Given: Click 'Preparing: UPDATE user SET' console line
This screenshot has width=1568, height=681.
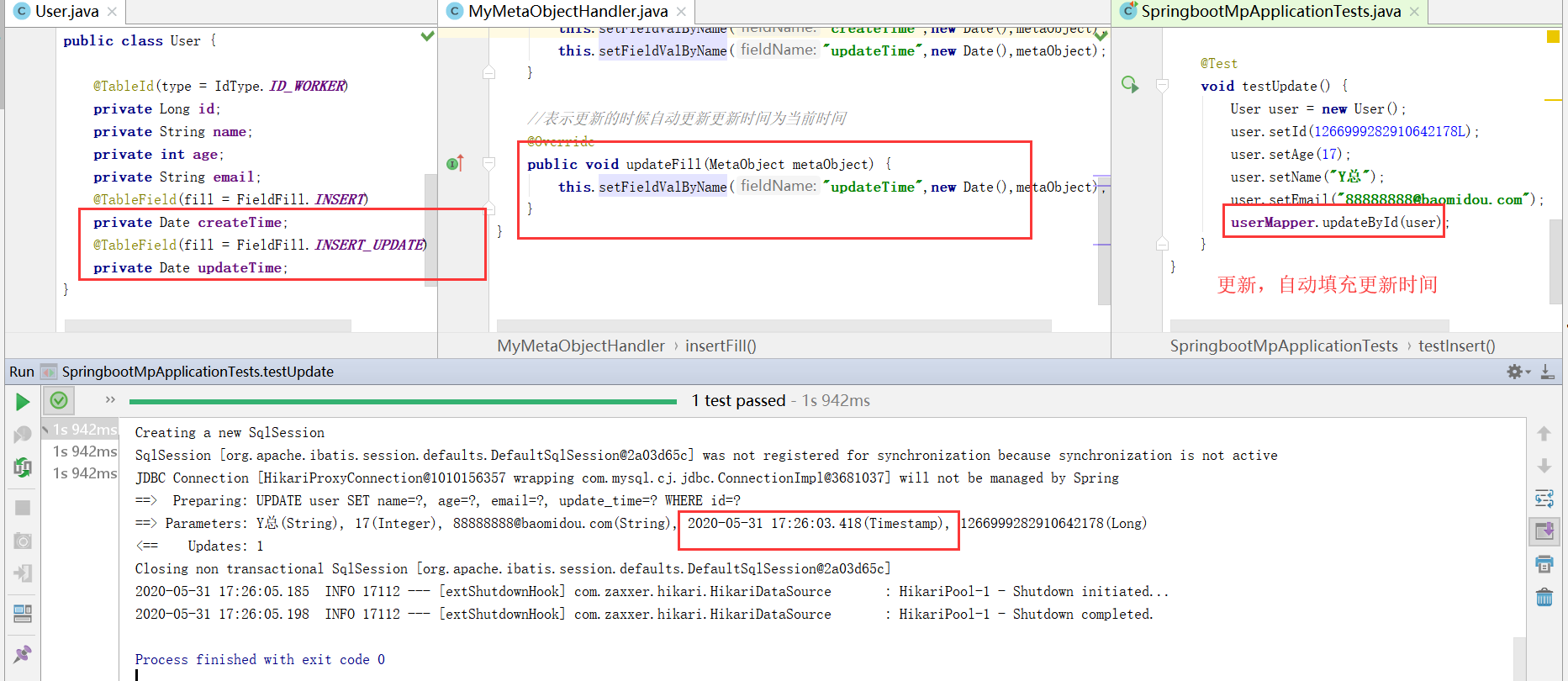Looking at the screenshot, I should [x=438, y=501].
